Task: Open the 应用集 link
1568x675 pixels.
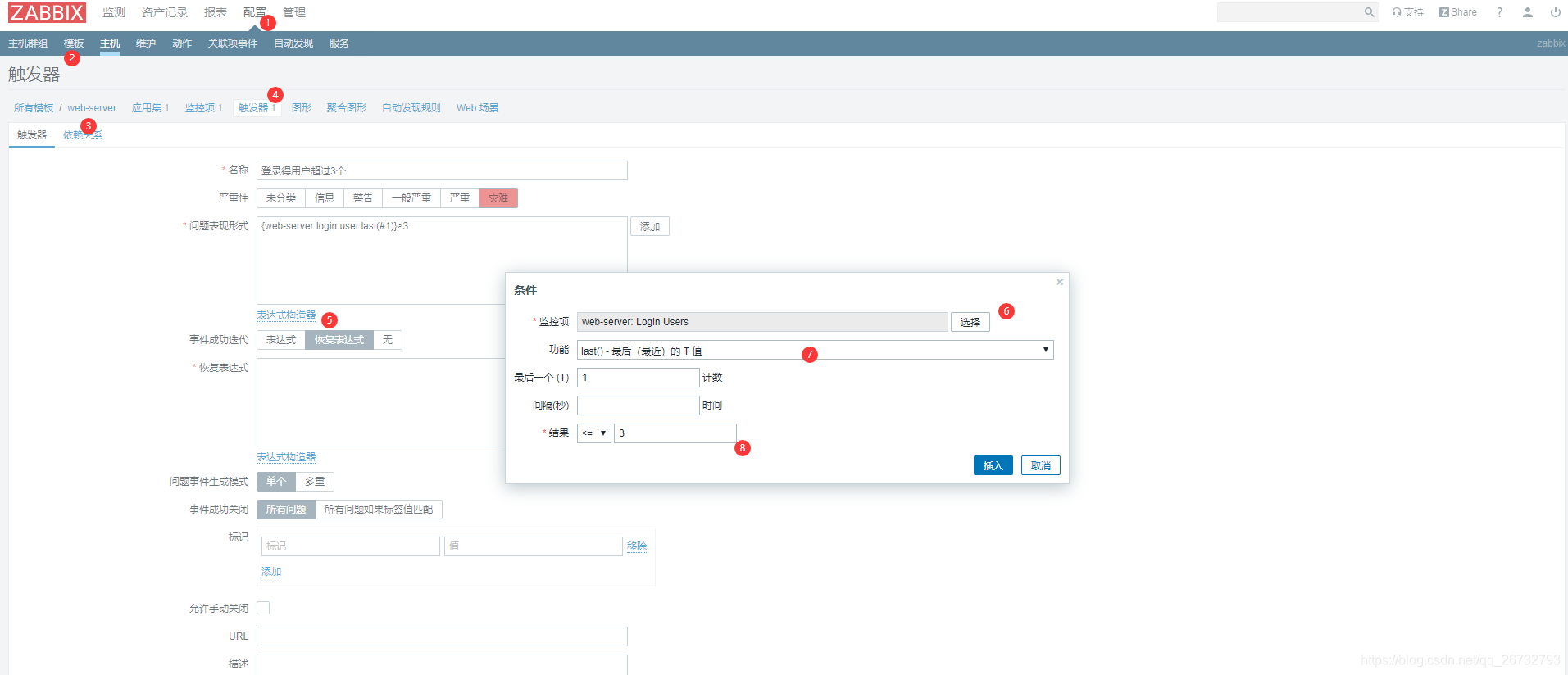Action: point(151,108)
